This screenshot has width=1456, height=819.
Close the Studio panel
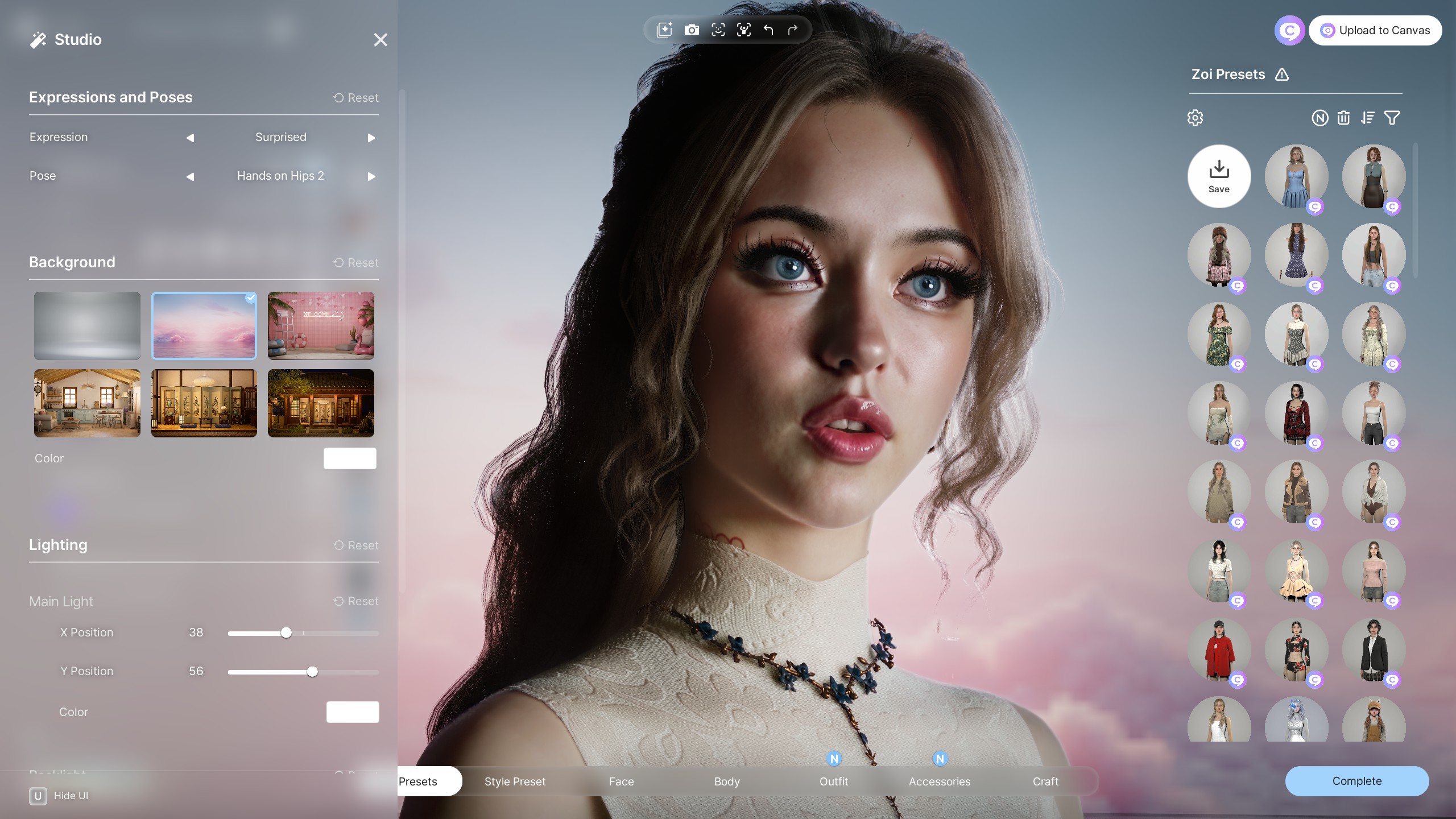tap(380, 40)
